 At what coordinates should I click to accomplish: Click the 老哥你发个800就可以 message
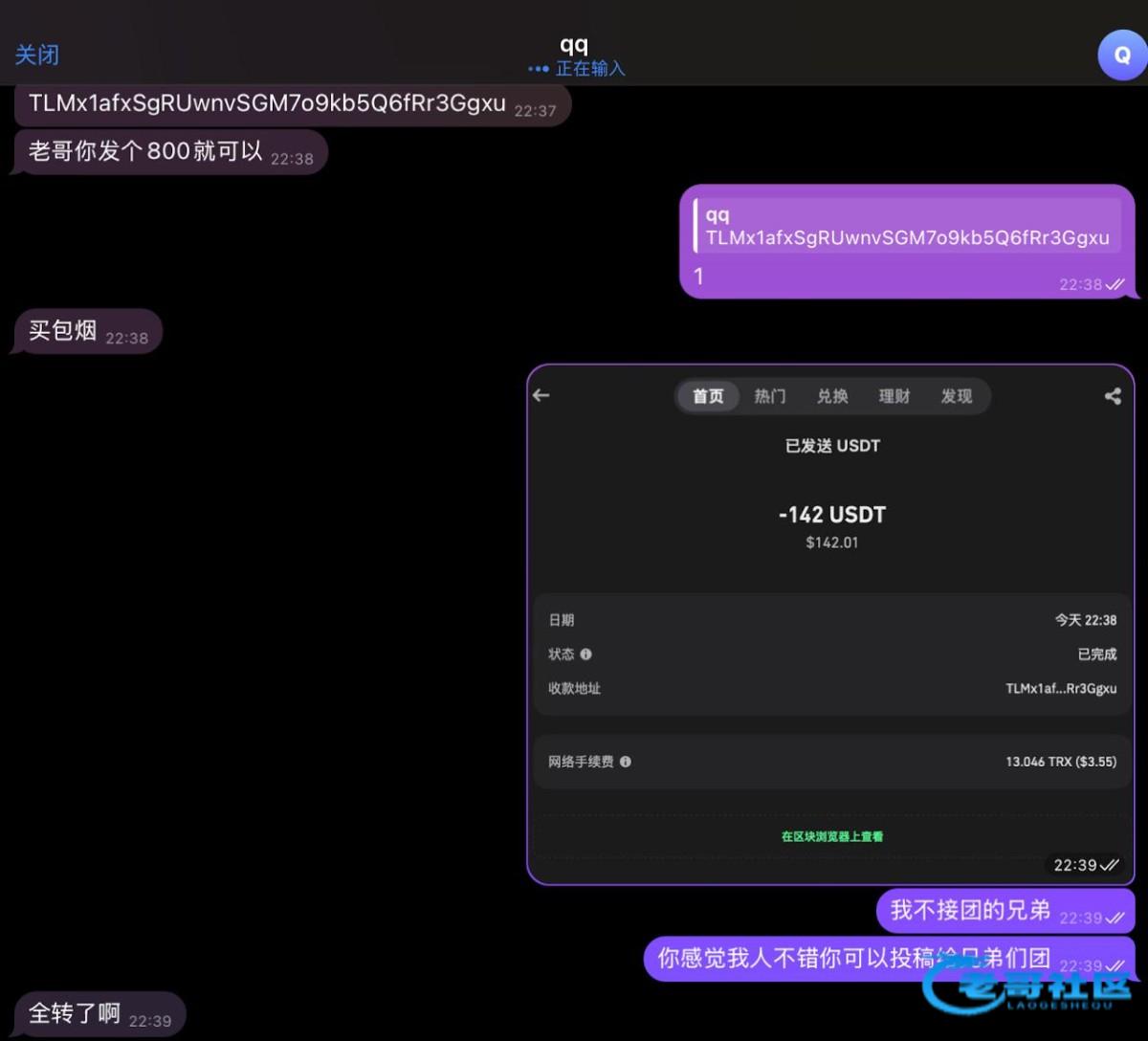(169, 152)
